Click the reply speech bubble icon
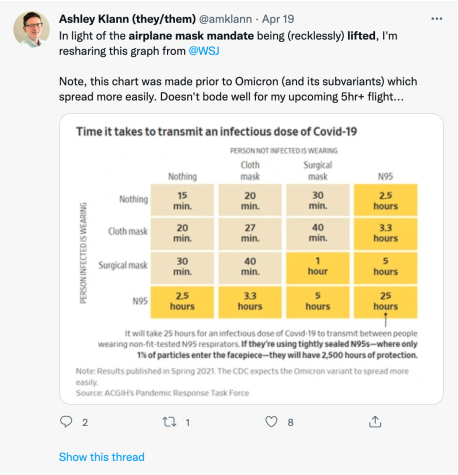This screenshot has height=475, width=458. point(66,422)
